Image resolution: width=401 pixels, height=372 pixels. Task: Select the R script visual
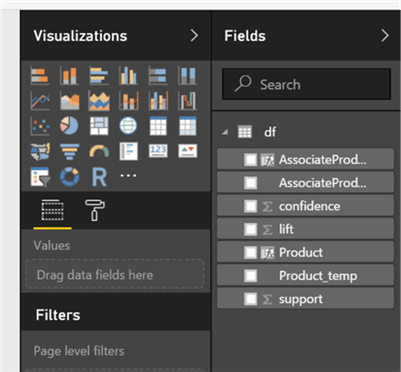[x=99, y=177]
